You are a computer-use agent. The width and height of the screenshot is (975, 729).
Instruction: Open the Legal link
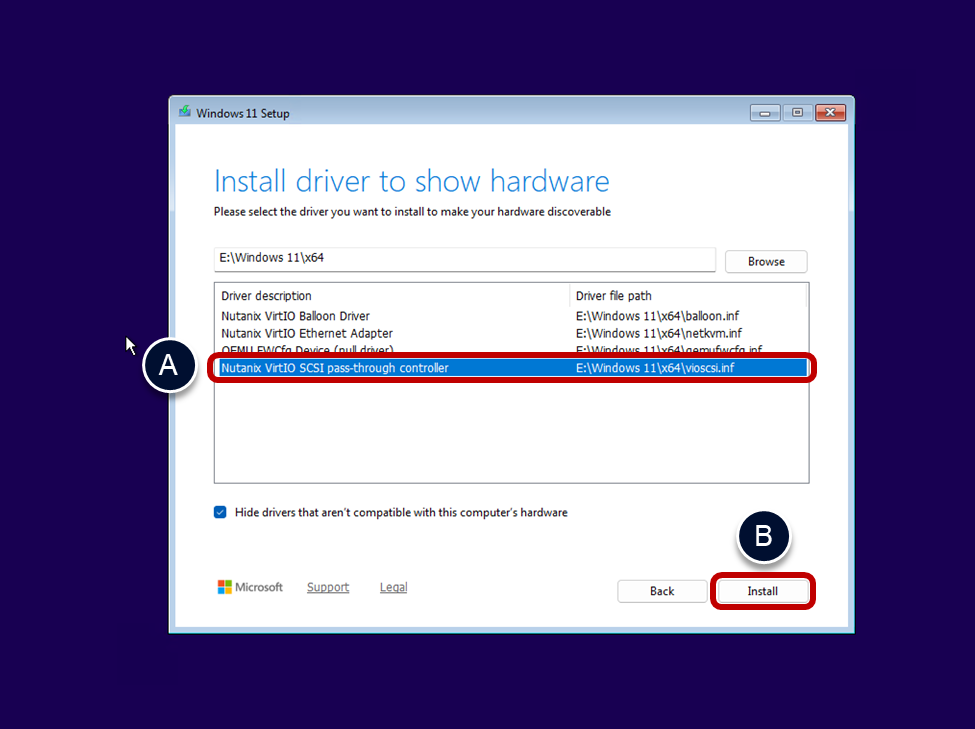click(393, 587)
